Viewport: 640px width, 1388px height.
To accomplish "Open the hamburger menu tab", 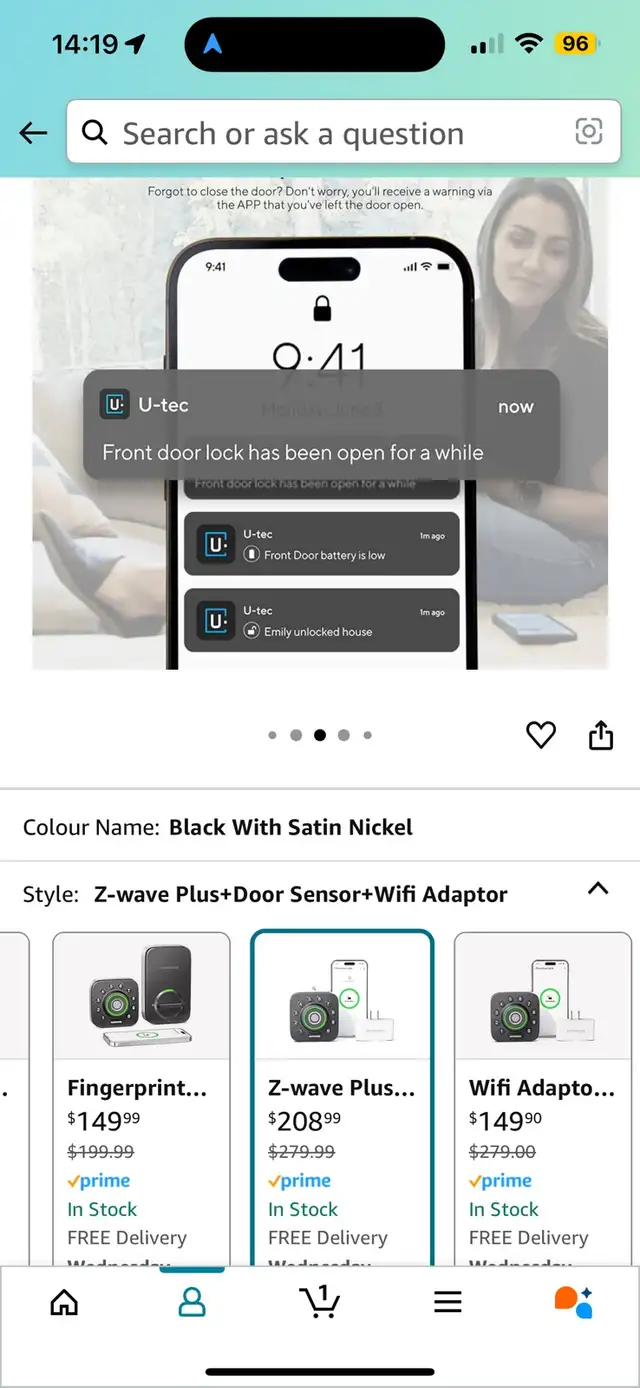I will point(448,1301).
